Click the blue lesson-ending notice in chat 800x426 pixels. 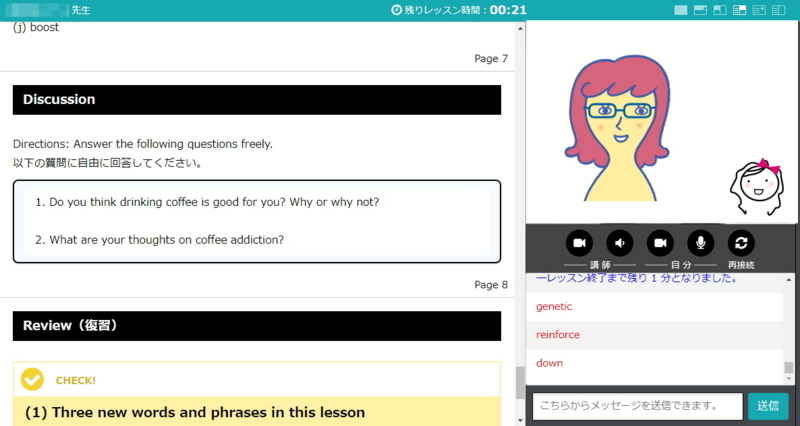(636, 279)
